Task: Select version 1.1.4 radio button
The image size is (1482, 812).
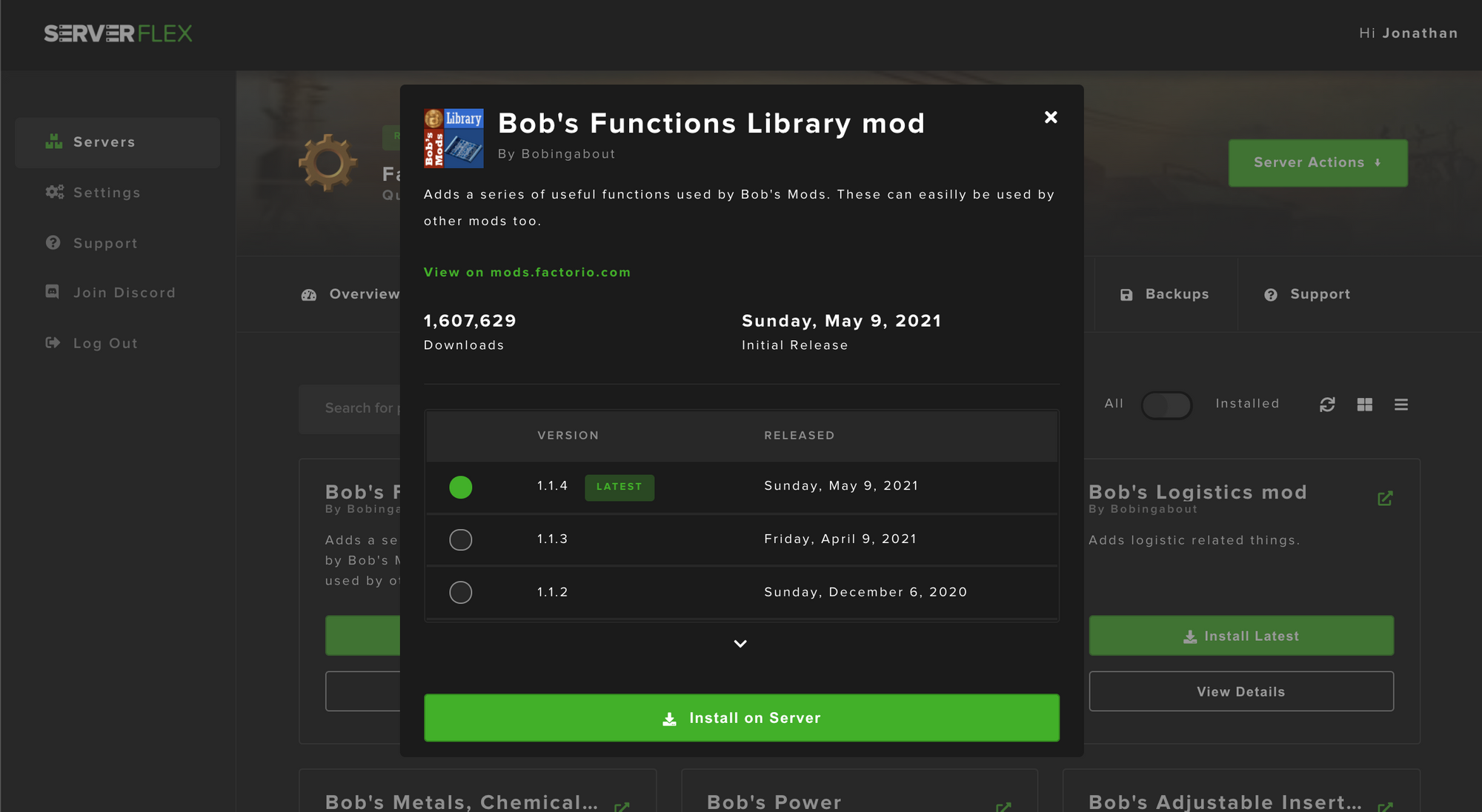Action: [x=460, y=487]
